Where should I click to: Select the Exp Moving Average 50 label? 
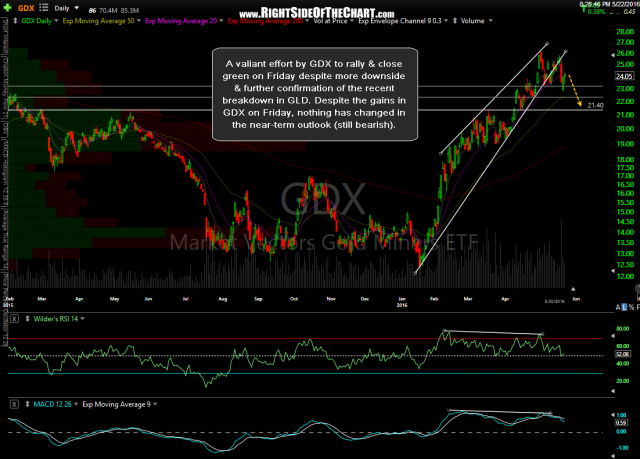[x=98, y=21]
